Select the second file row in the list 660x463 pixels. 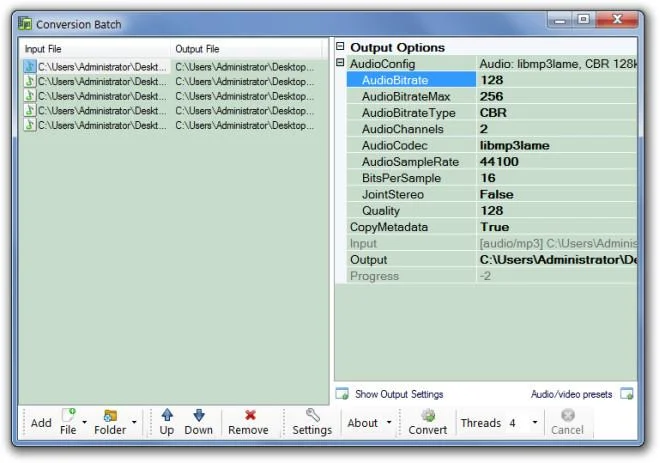tap(169, 81)
